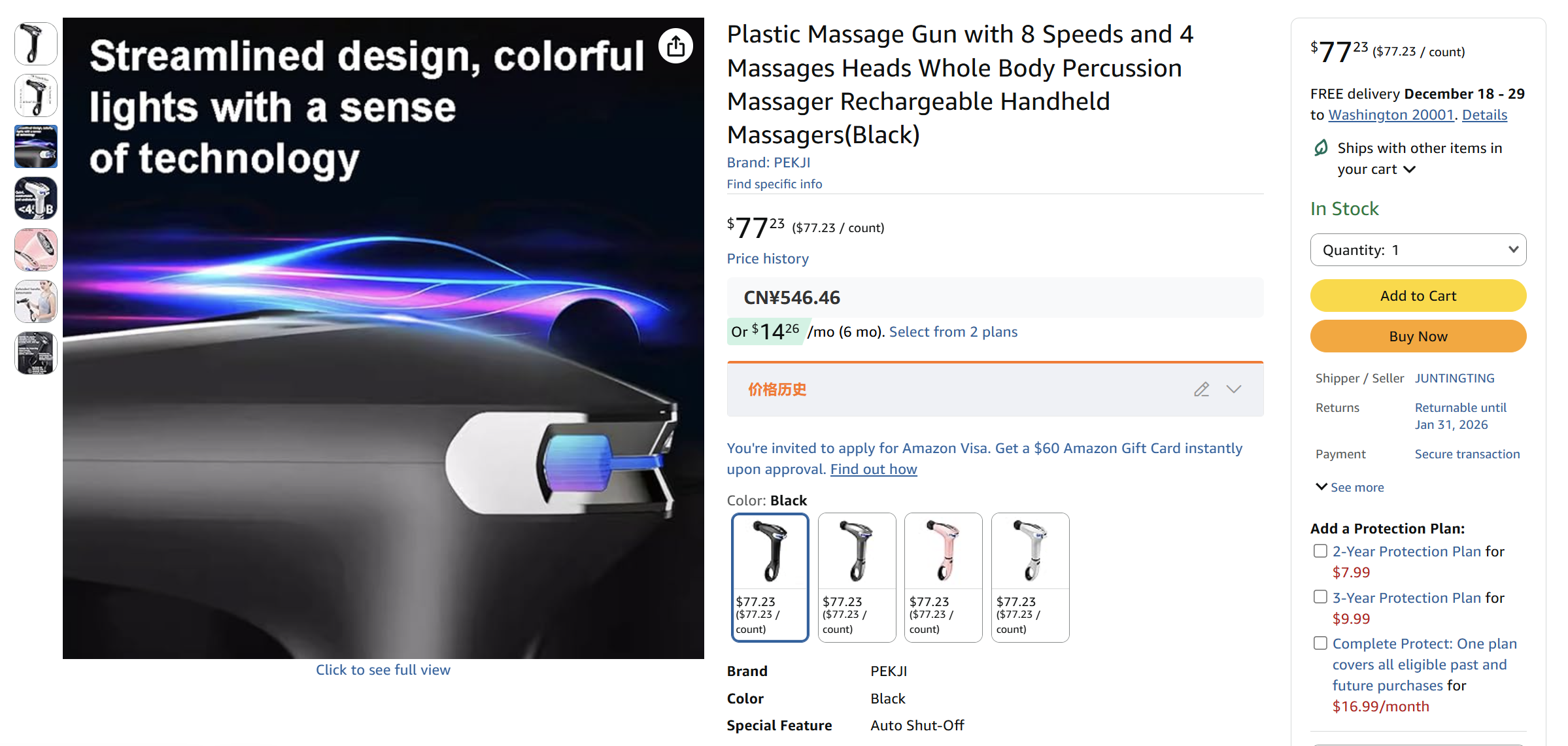Click the leaf icon beside shipping note

click(x=1321, y=148)
